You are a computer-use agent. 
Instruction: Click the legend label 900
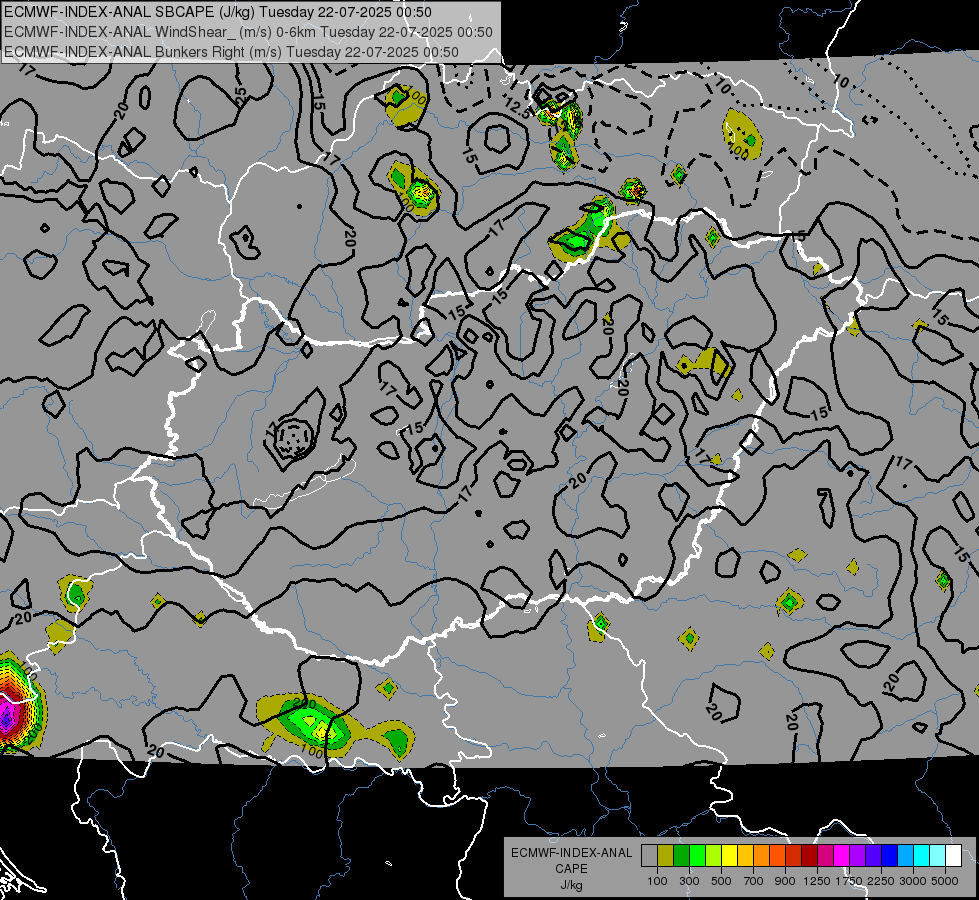tap(785, 881)
